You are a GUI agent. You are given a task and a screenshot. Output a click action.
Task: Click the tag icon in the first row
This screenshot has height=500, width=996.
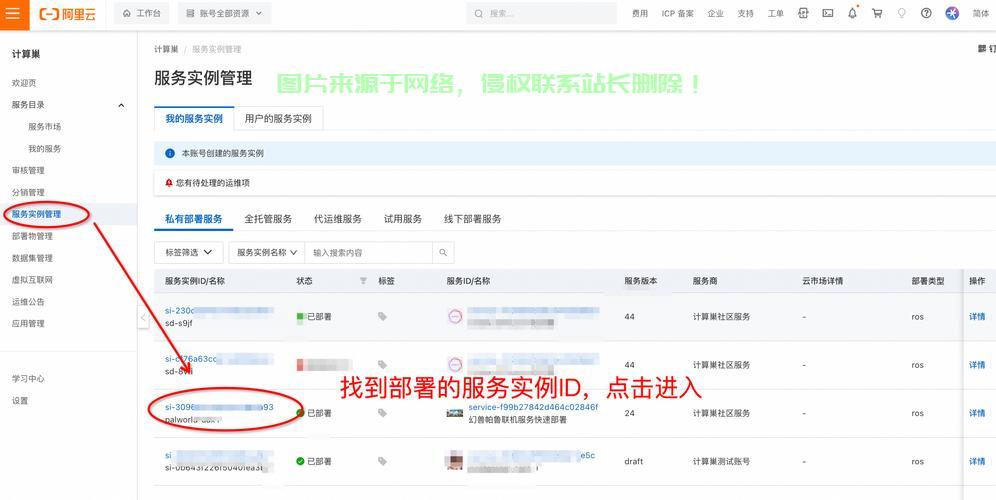[382, 317]
